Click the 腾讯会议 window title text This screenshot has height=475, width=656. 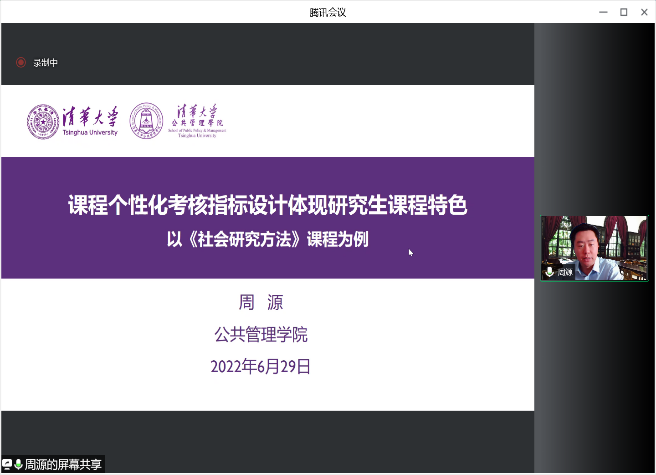coord(328,11)
